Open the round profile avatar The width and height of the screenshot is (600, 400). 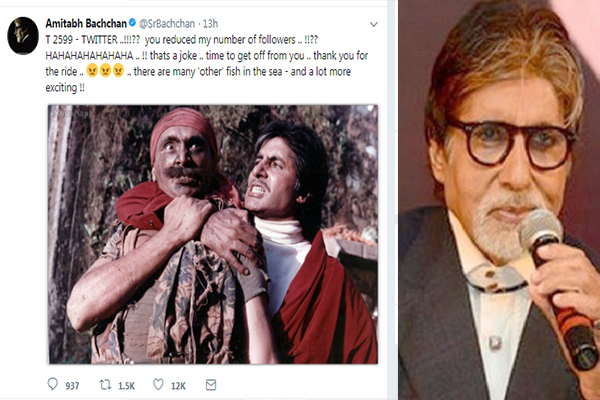tap(23, 36)
